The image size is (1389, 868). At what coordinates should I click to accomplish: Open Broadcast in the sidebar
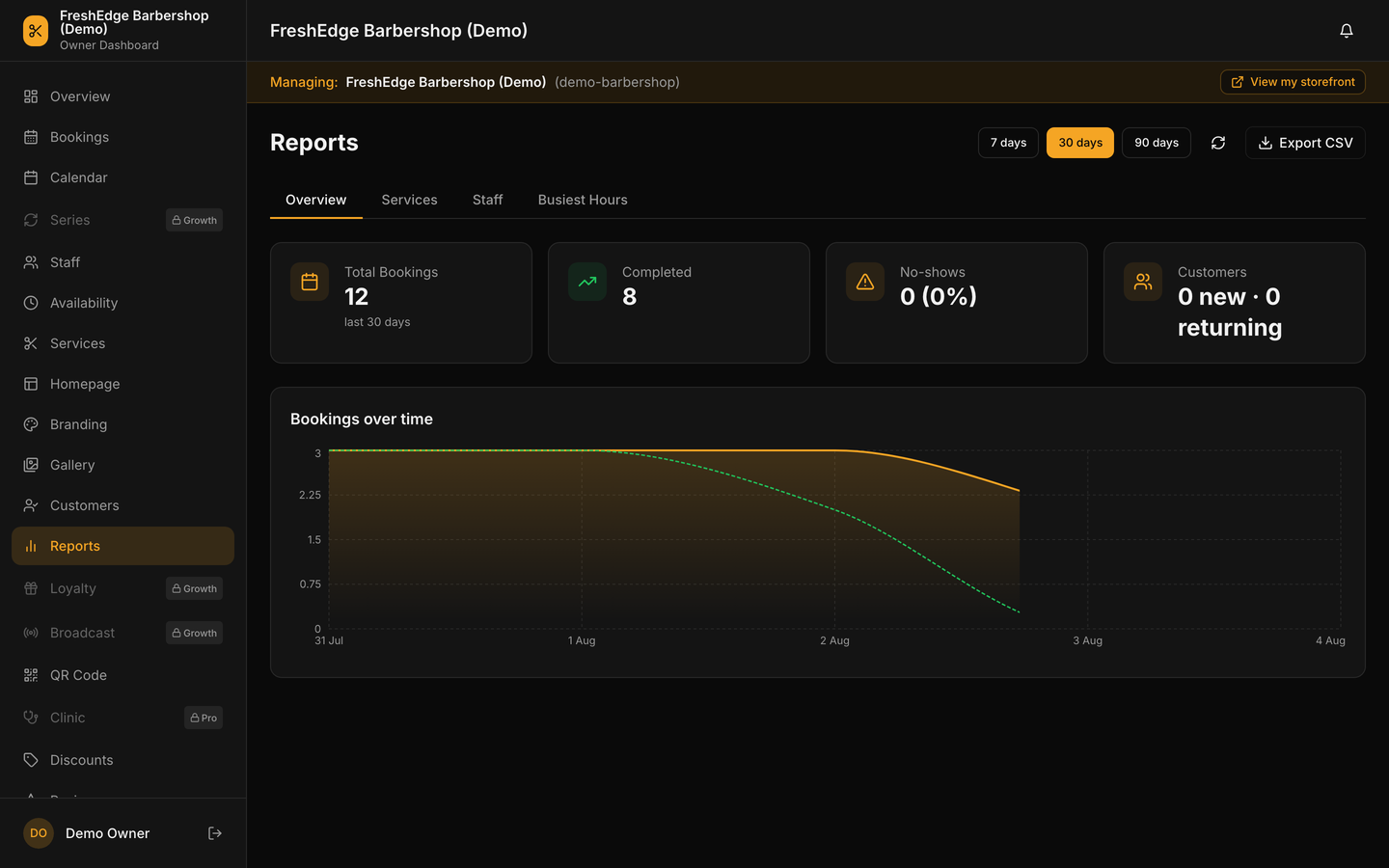pos(123,633)
